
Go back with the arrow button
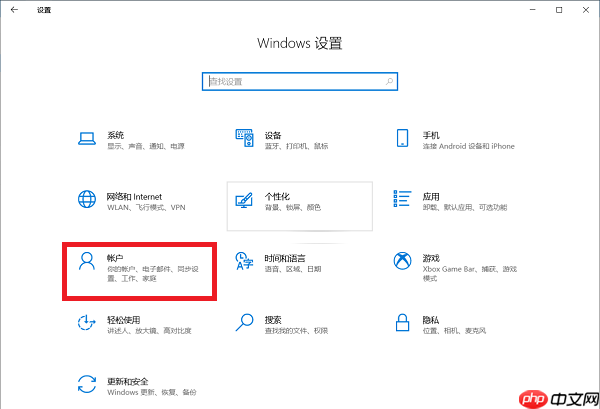click(x=14, y=10)
